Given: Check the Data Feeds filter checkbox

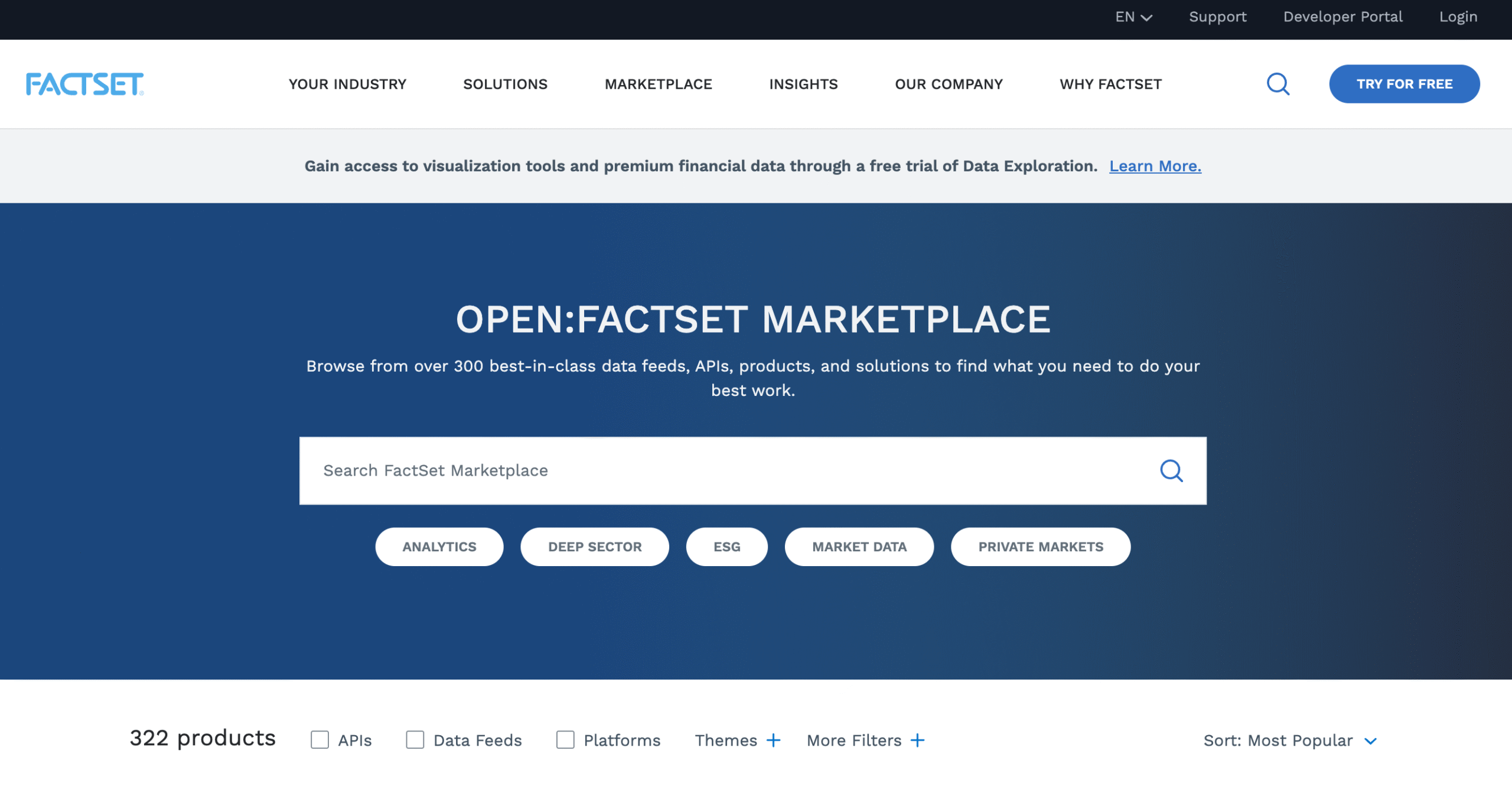Looking at the screenshot, I should (415, 740).
